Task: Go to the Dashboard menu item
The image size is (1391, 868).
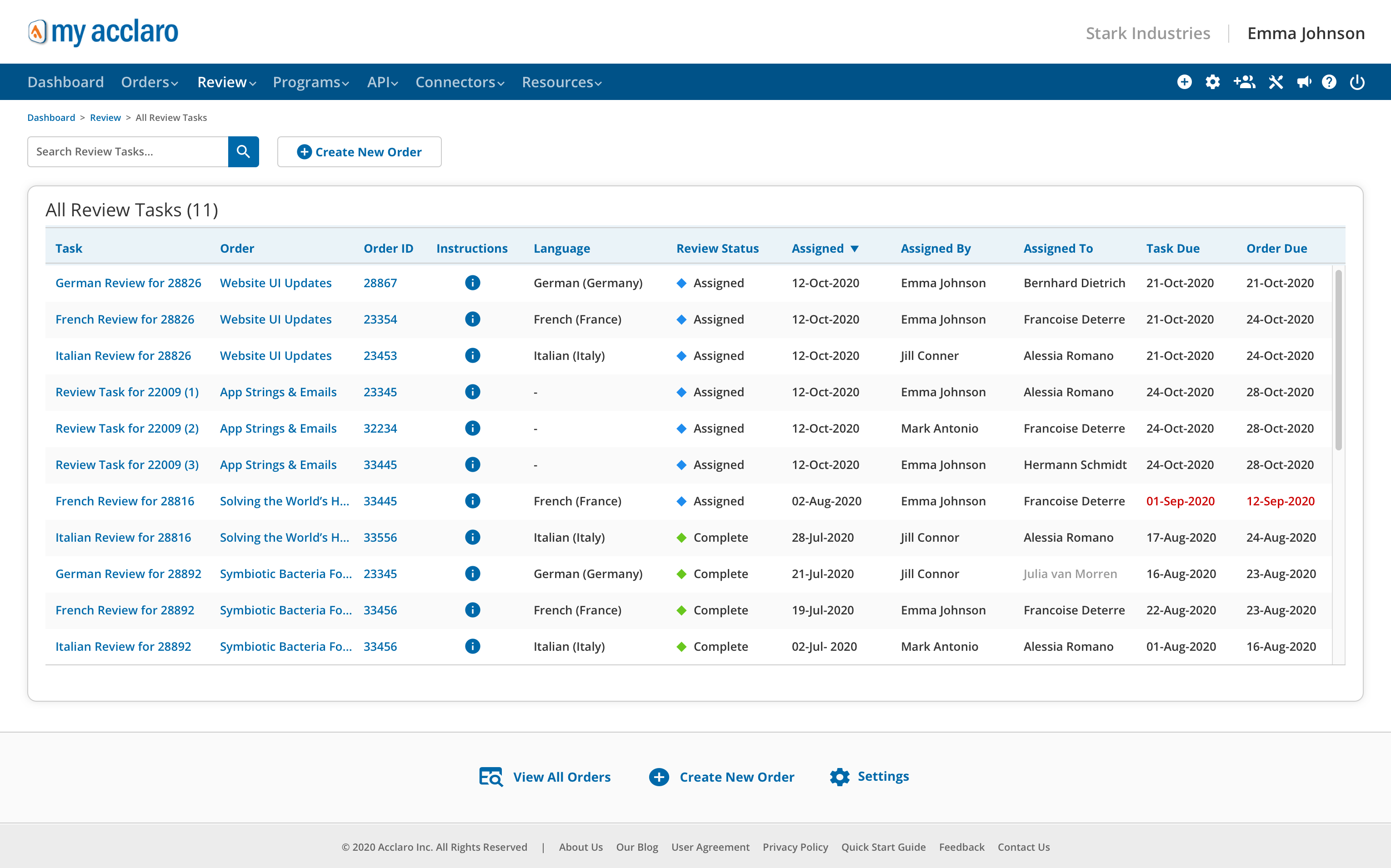Action: (x=65, y=82)
